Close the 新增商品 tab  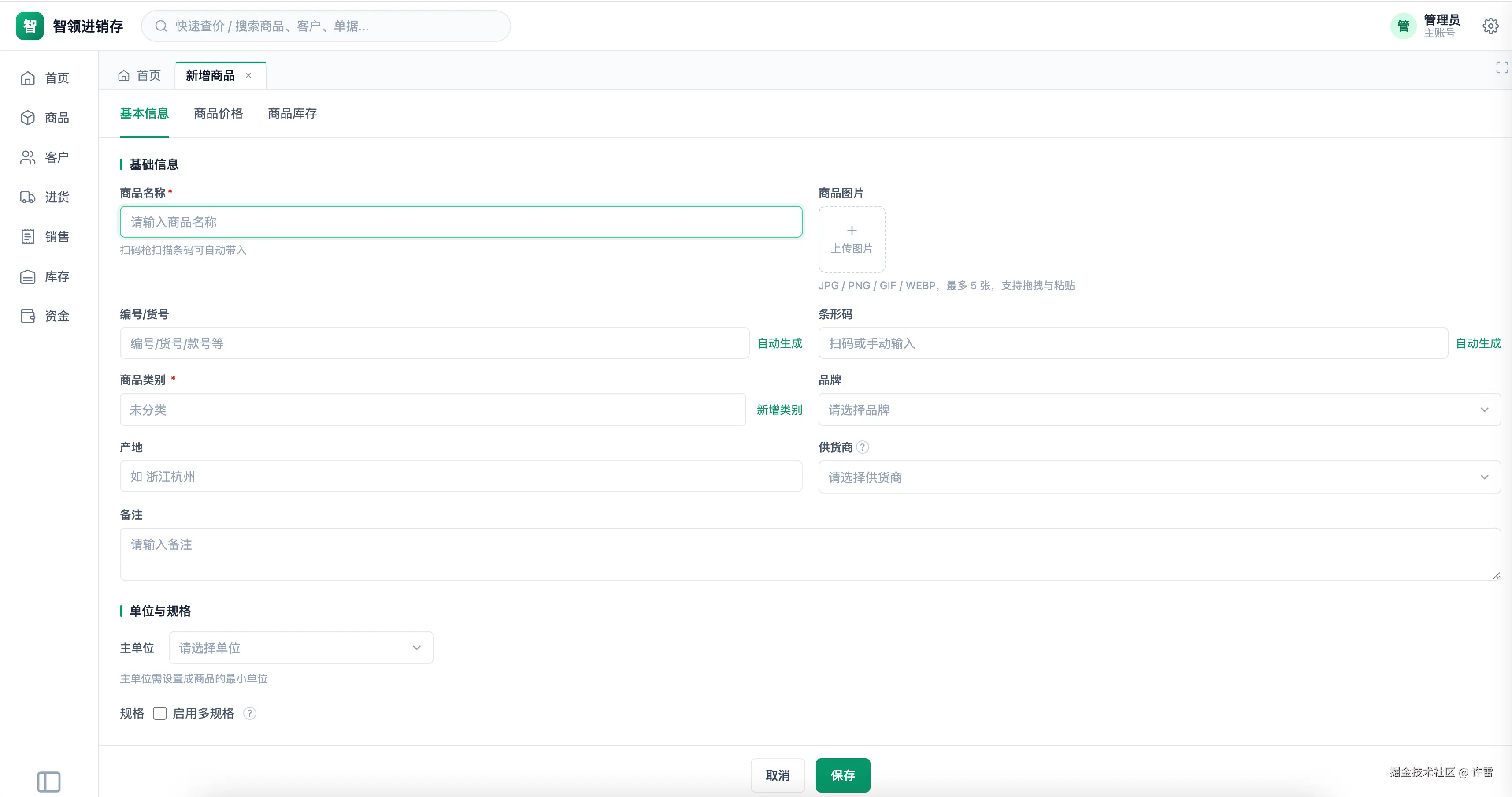point(248,75)
